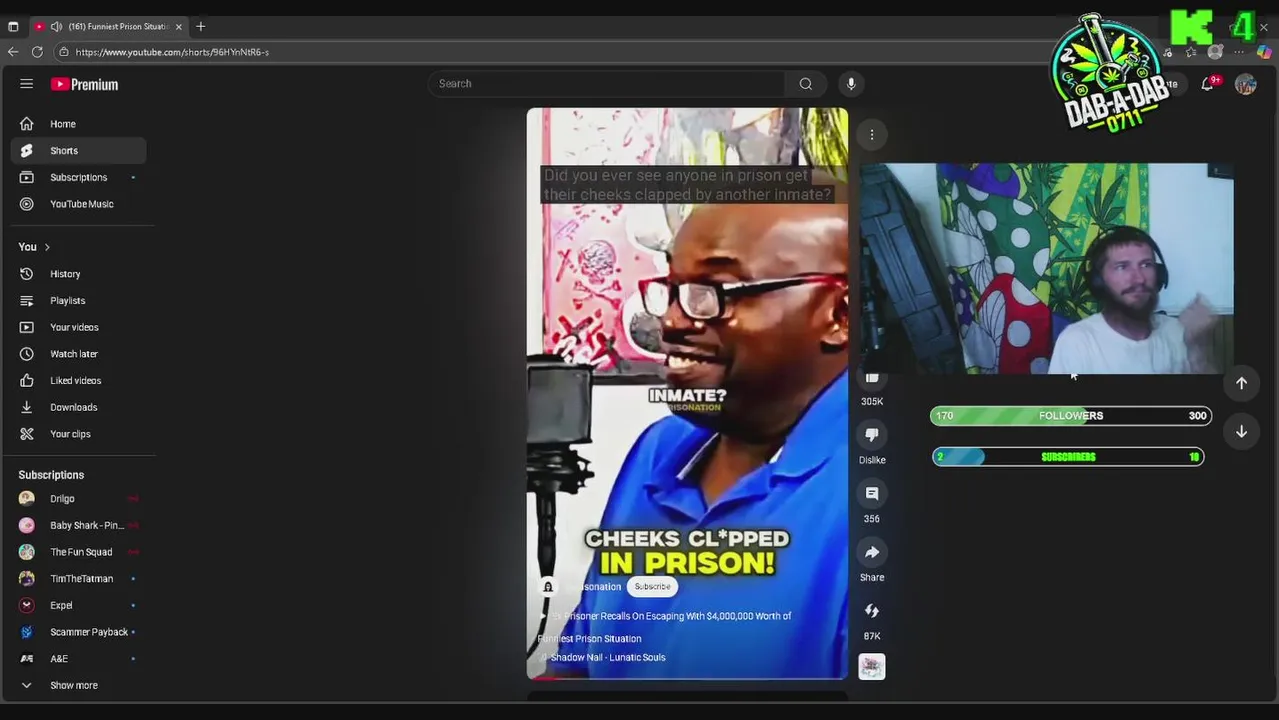Open the account avatar menu
Screen dimensions: 1279x720
[1245, 85]
